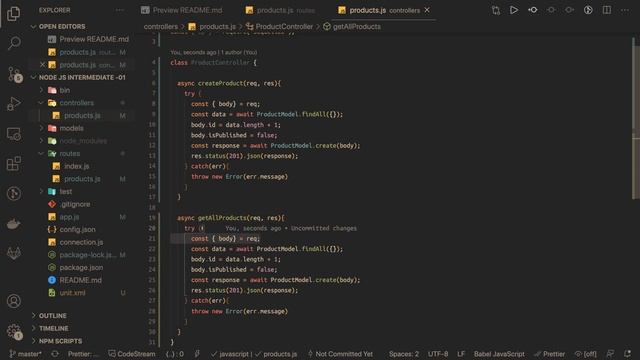The image size is (640, 360).
Task: Click the Prettier status bar item on right
Action: tap(549, 354)
